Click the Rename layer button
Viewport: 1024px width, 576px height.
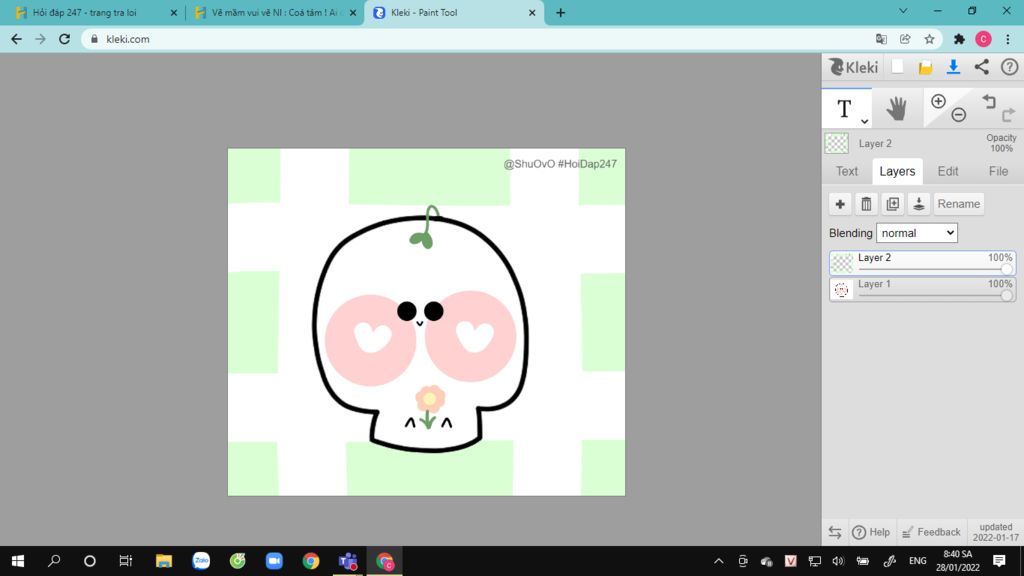(x=958, y=204)
